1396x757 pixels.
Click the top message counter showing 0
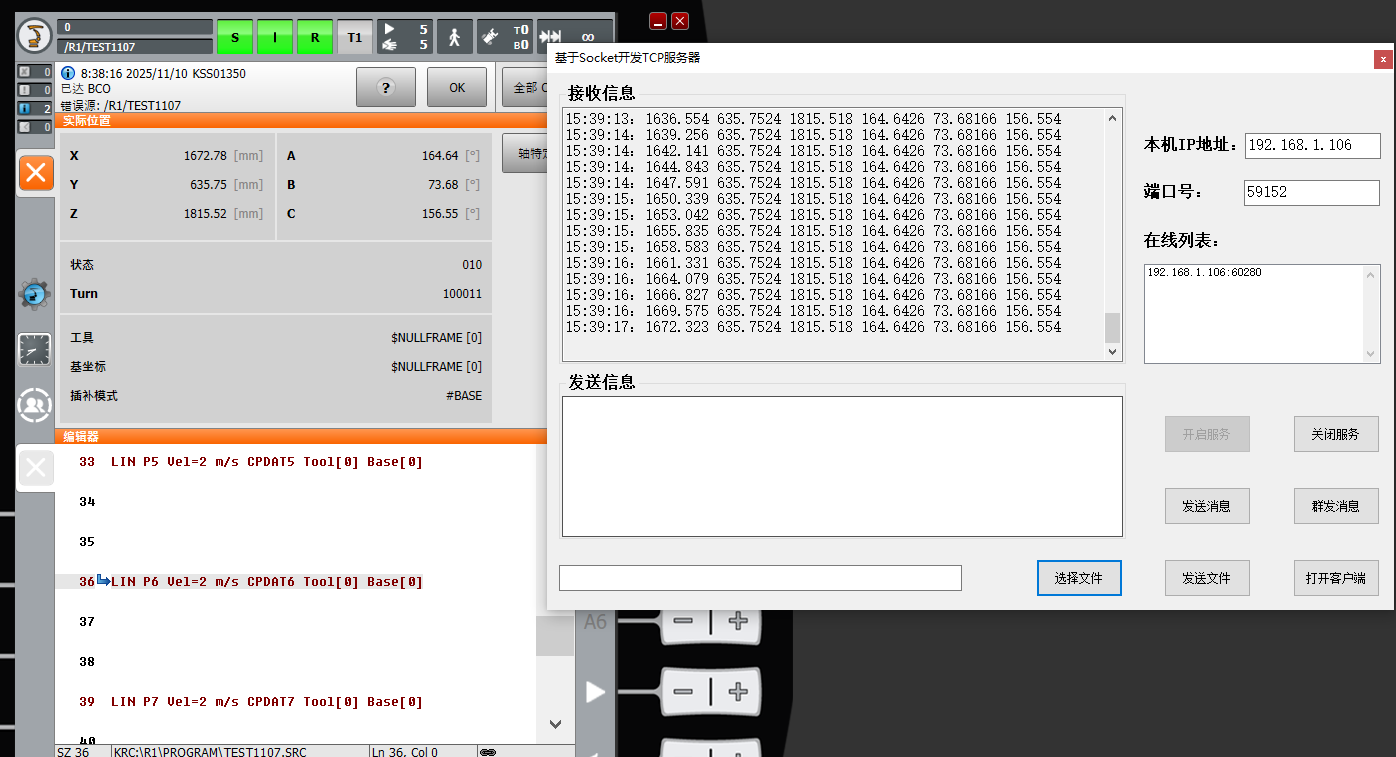(35, 72)
